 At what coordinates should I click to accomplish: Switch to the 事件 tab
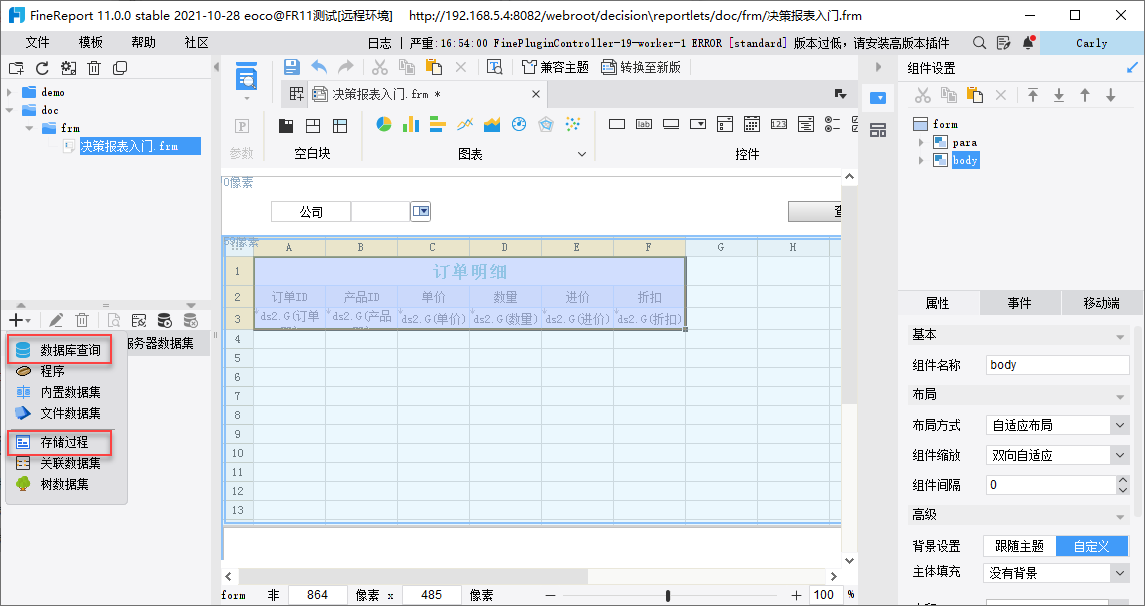click(x=1019, y=303)
